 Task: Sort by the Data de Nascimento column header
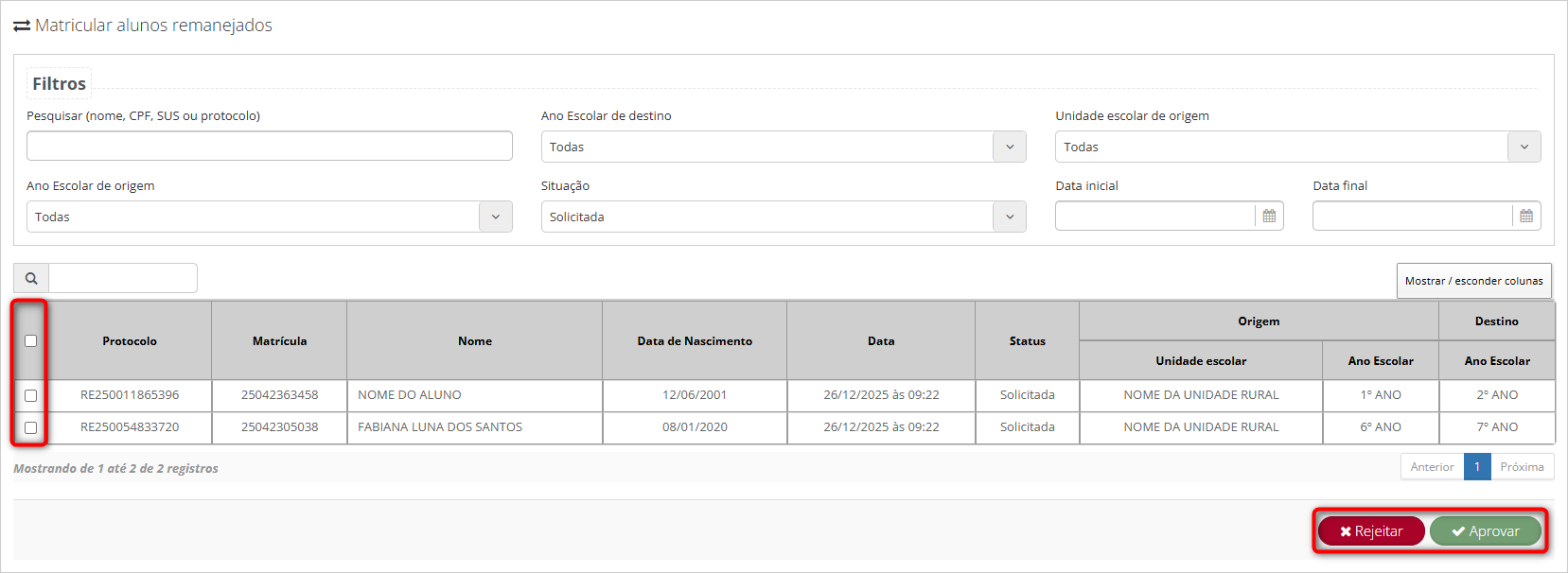(x=694, y=341)
